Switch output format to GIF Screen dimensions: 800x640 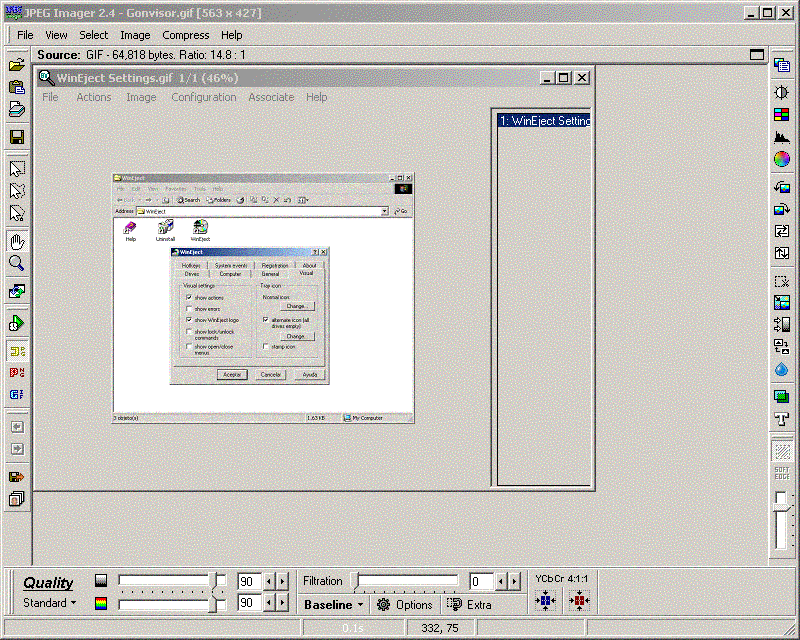coord(17,395)
